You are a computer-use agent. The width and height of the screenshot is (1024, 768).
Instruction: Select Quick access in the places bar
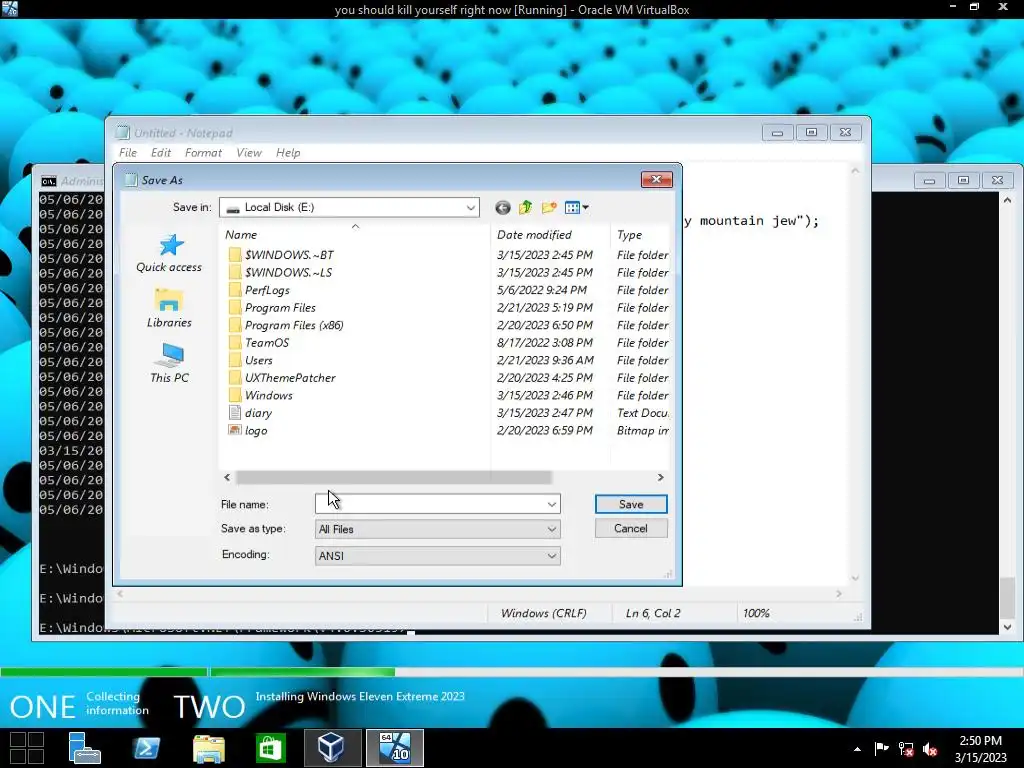[x=169, y=253]
